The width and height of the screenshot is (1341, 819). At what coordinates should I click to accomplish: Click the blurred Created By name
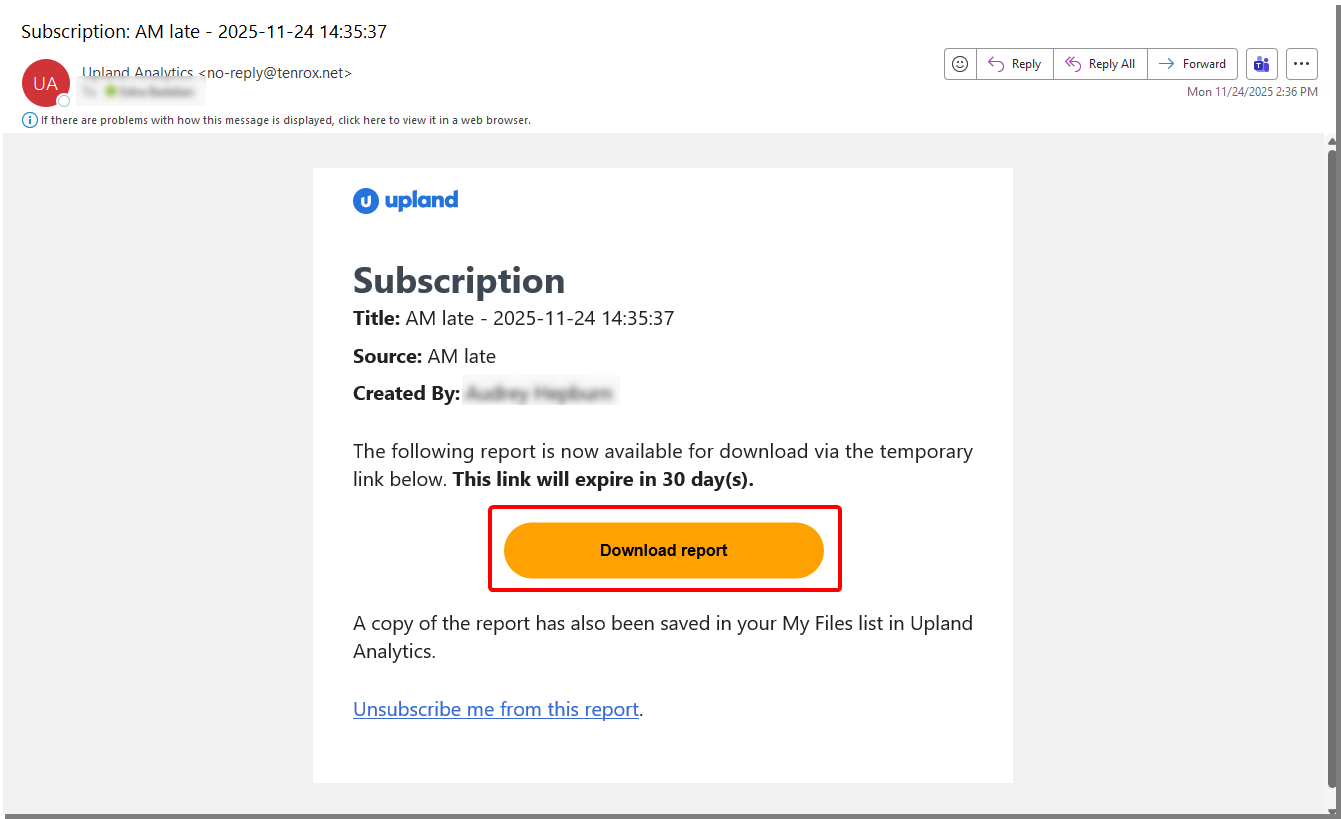(540, 394)
